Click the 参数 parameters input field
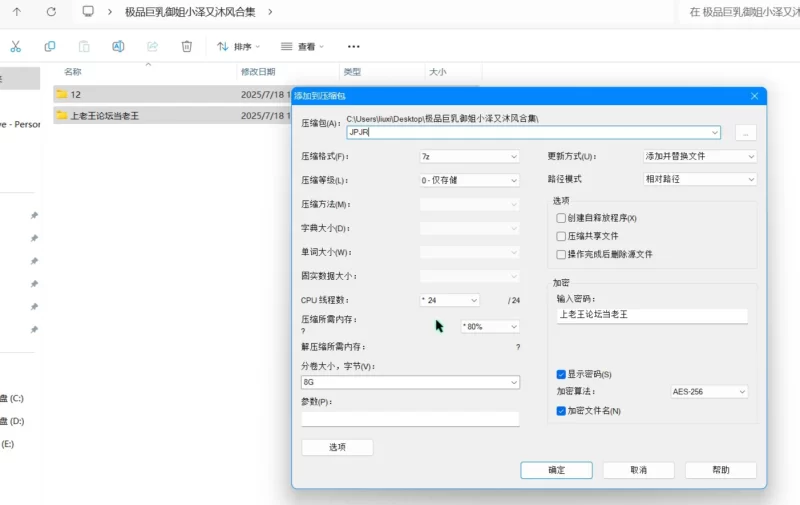Screen dimensions: 800x505 (410, 419)
